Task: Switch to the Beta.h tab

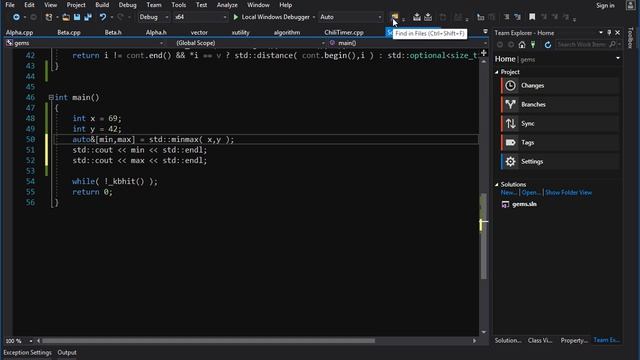Action: (113, 32)
